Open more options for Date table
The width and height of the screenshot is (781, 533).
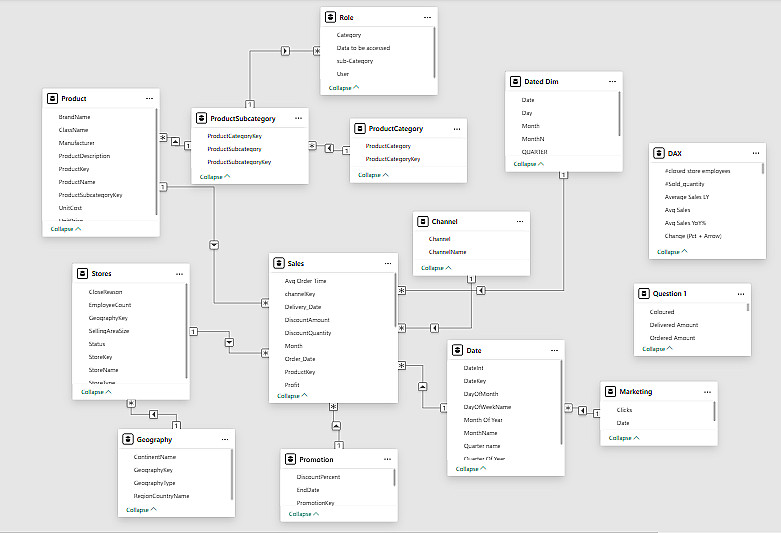[x=554, y=351]
